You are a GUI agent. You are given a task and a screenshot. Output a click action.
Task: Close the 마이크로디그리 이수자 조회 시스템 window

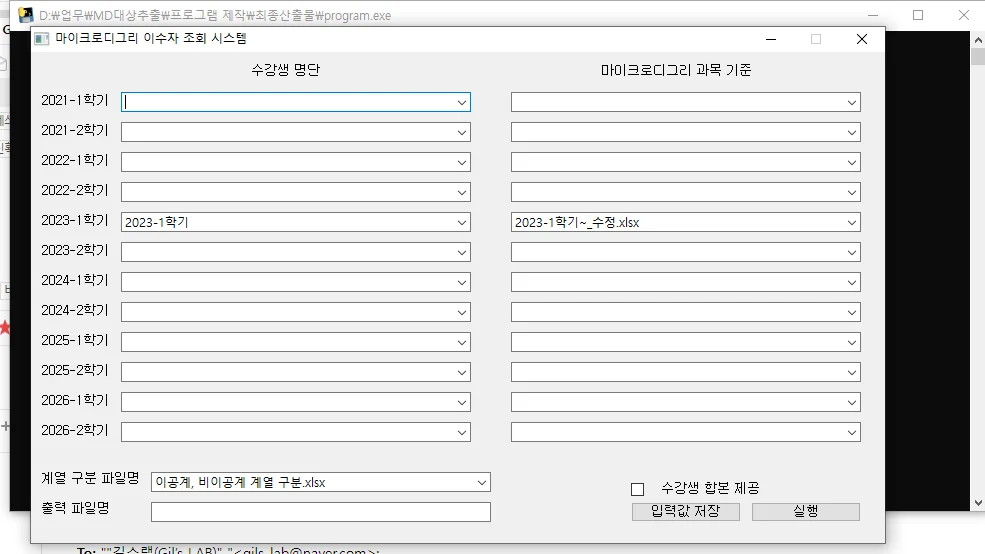pos(862,39)
